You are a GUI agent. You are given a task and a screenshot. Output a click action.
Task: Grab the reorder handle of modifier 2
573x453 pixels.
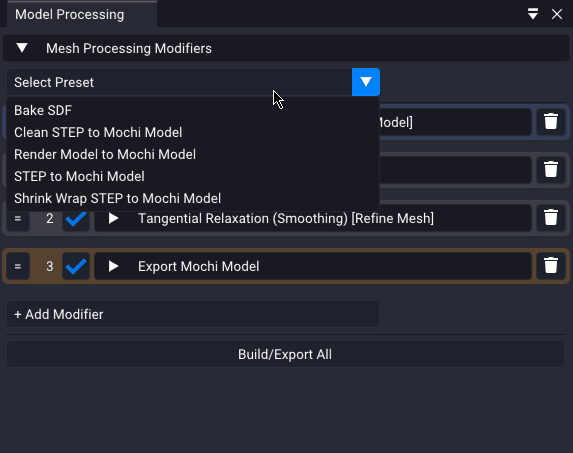[x=18, y=218]
